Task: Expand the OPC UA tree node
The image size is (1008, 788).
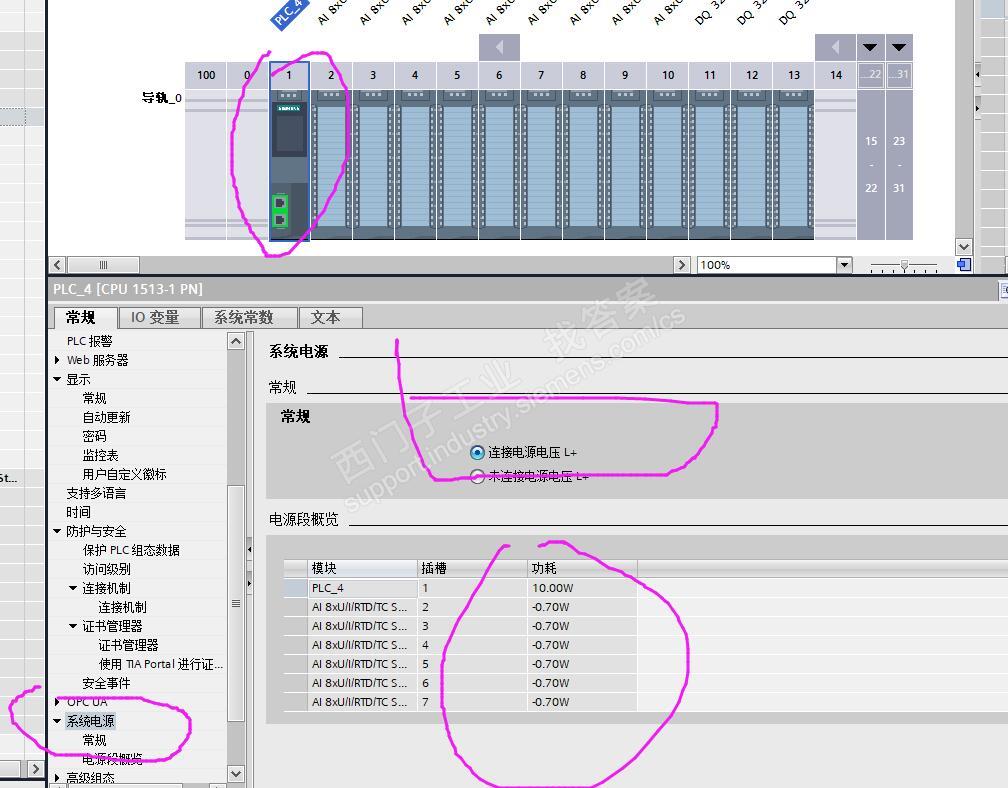Action: 57,702
